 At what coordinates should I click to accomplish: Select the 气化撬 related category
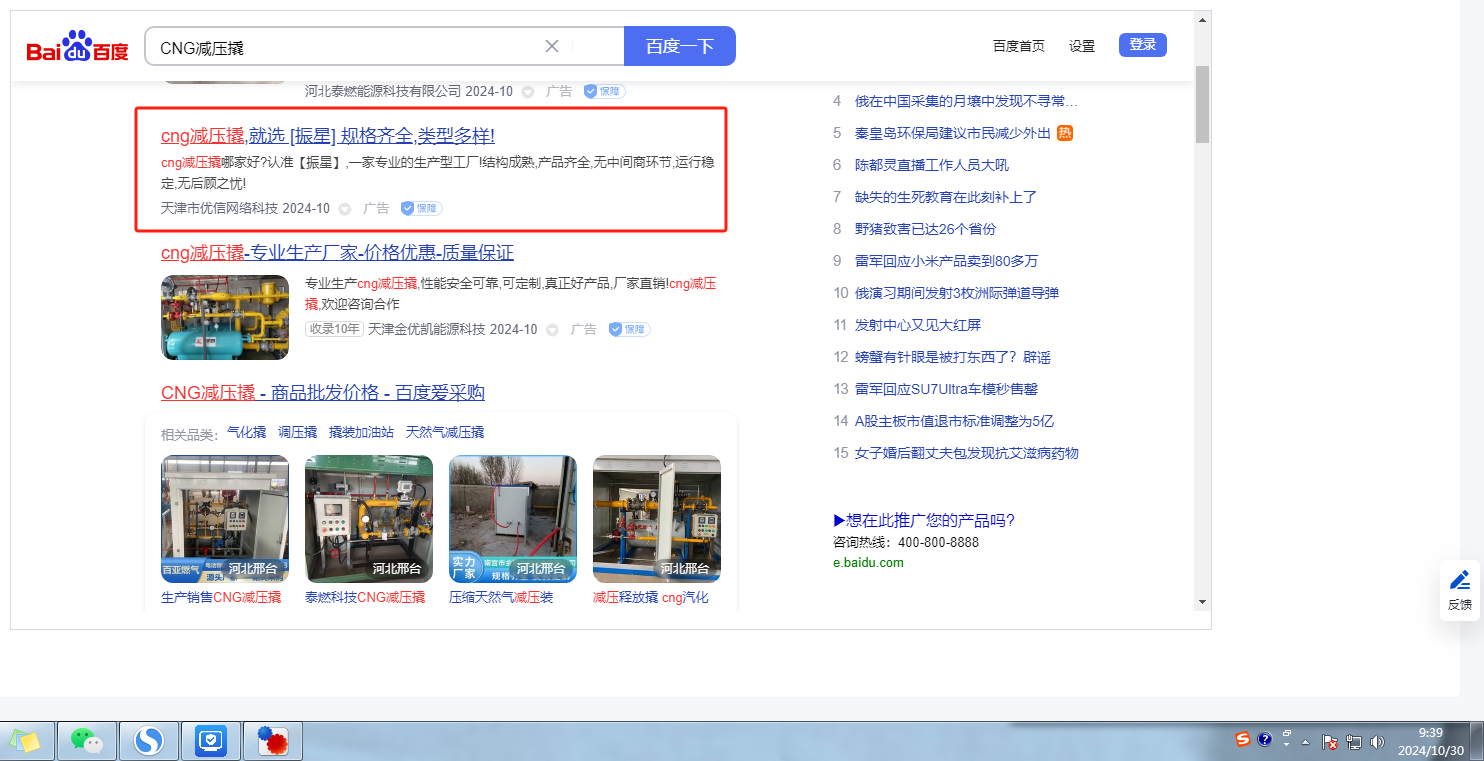click(x=246, y=432)
